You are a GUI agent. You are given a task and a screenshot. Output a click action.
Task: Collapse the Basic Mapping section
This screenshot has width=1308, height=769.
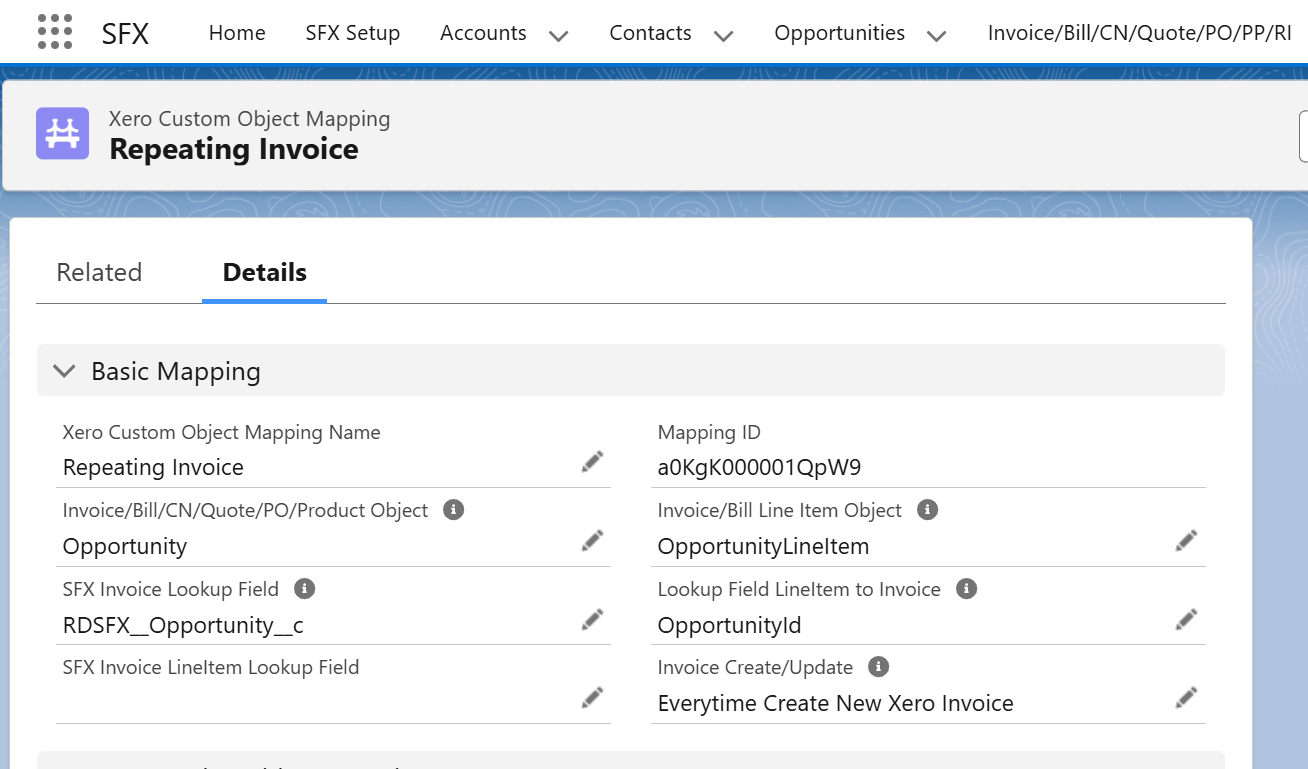65,371
